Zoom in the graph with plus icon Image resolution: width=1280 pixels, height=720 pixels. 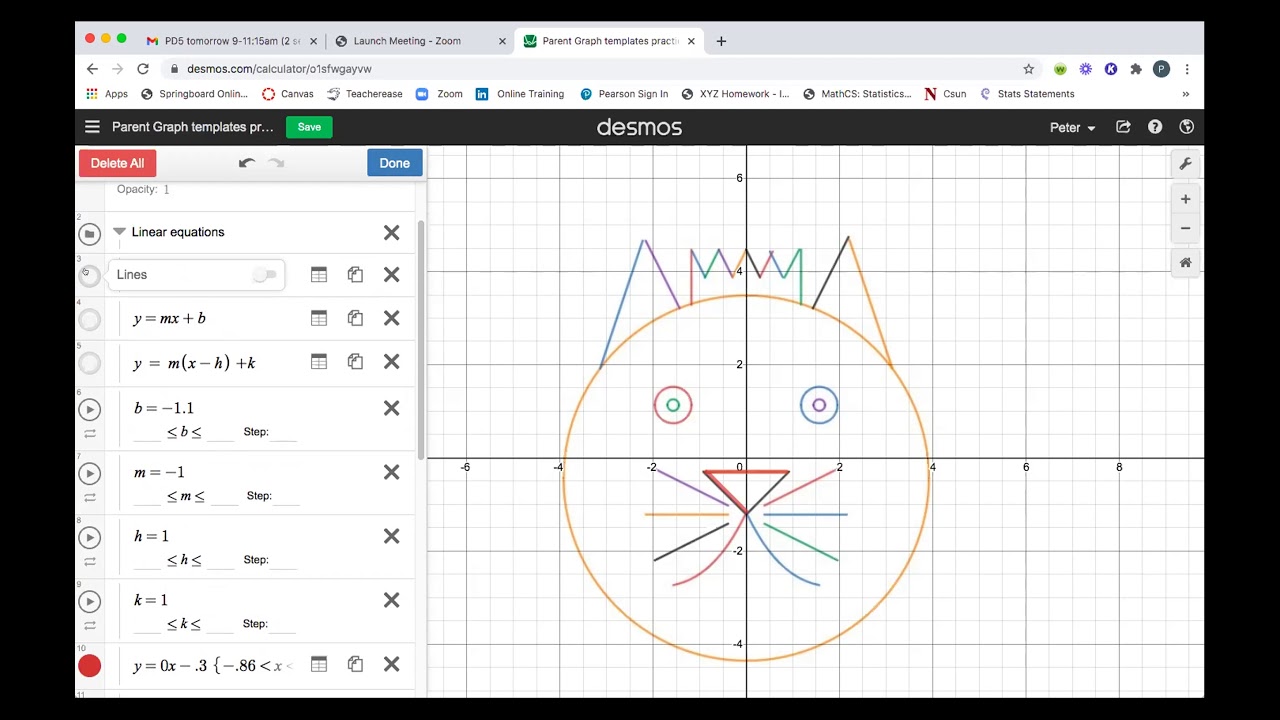(x=1185, y=199)
